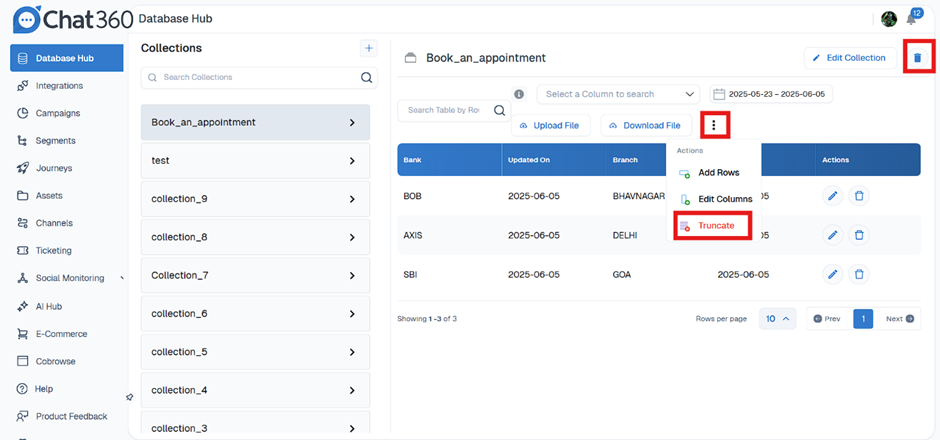The image size is (940, 440).
Task: Click the pencil edit icon for BOB row
Action: pos(832,196)
